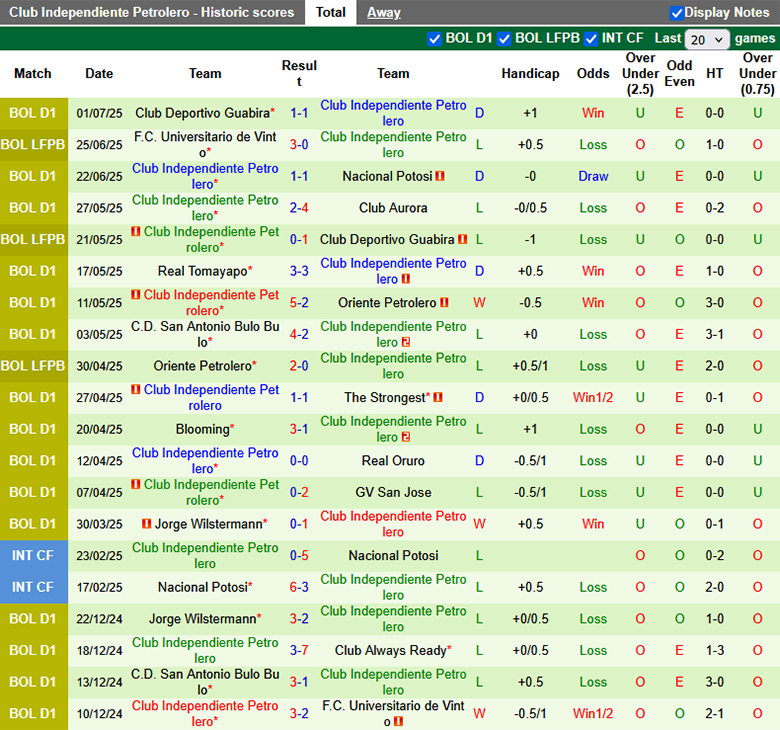
Task: Click the Date column header
Action: (x=99, y=74)
